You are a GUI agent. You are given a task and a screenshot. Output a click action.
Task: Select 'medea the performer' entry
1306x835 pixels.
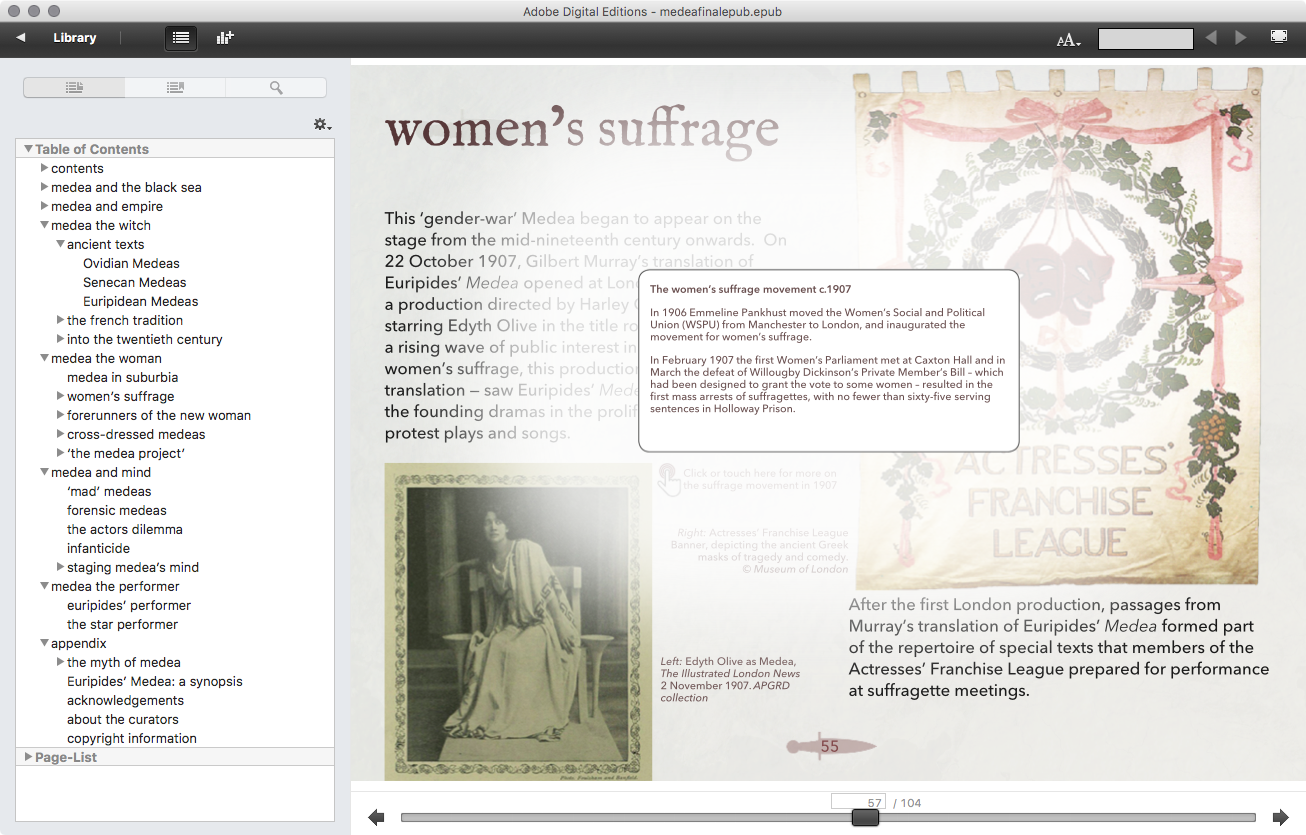[115, 586]
